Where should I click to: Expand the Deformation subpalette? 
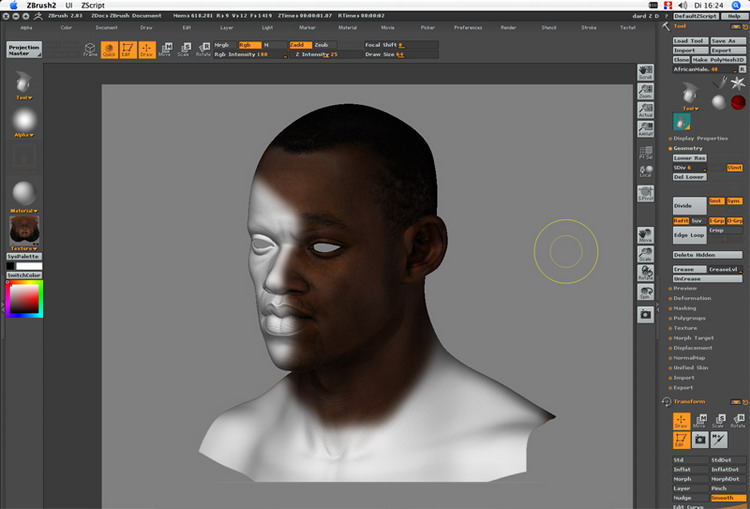[x=692, y=298]
